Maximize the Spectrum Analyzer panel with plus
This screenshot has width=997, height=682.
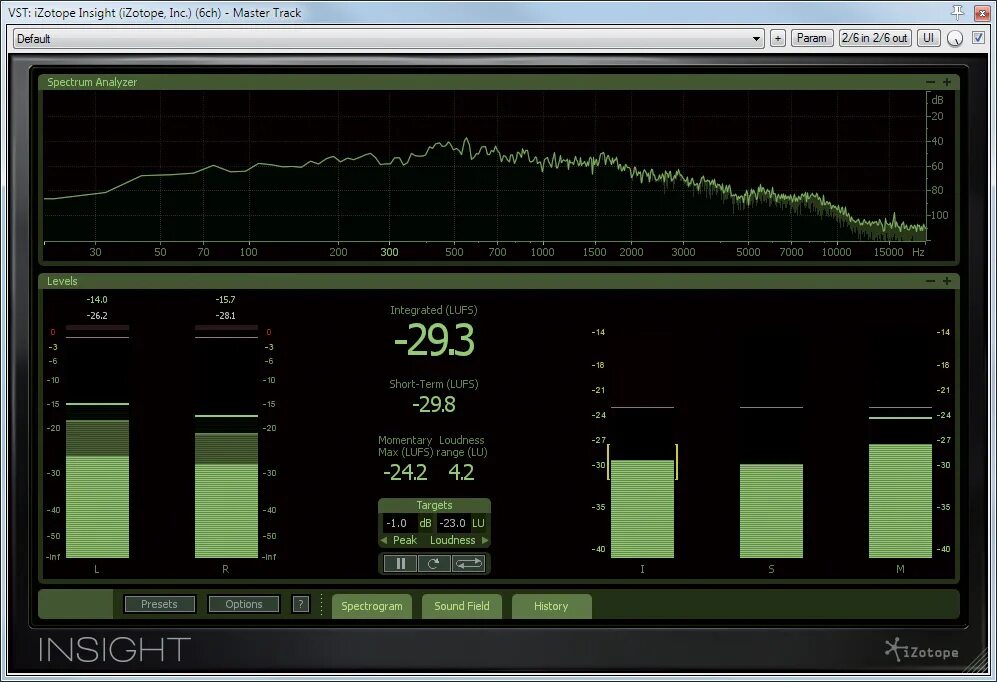947,82
